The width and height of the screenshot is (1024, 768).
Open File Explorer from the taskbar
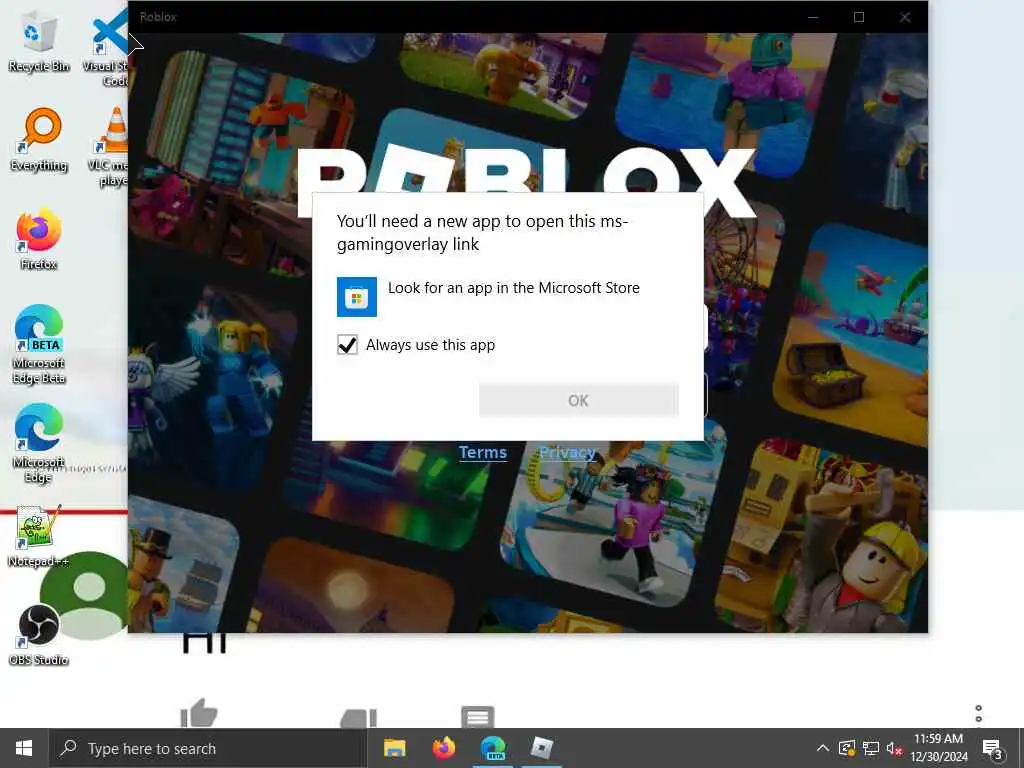pyautogui.click(x=394, y=748)
